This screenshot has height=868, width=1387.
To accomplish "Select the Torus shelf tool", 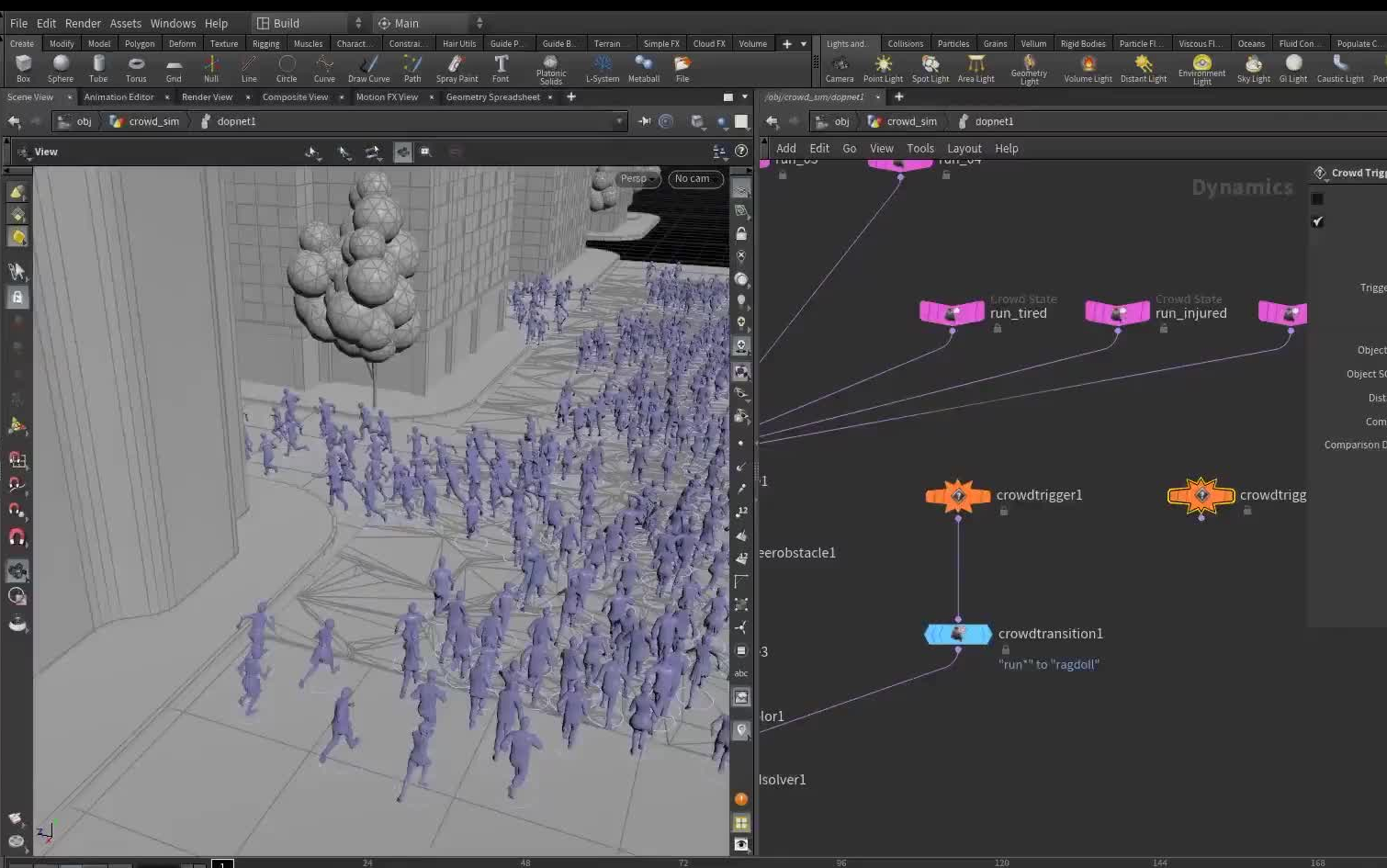I will (136, 68).
